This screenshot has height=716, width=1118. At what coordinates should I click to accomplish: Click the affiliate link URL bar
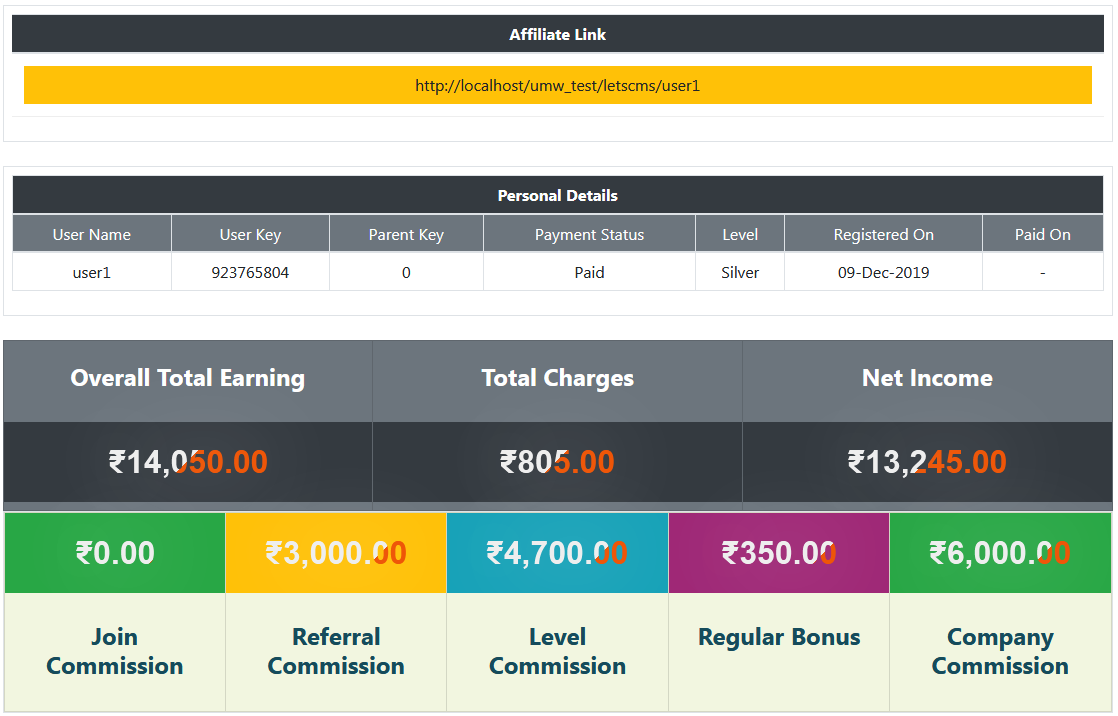557,86
